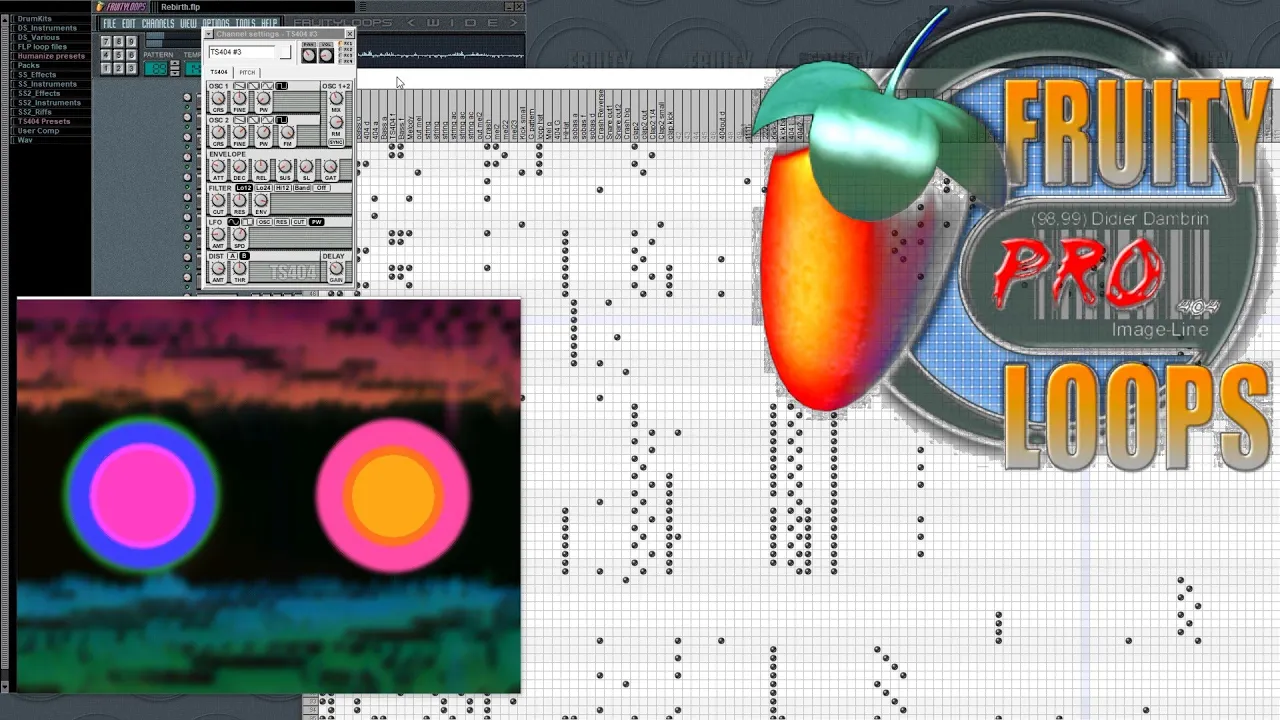Choose the square LFO shape icon
The image size is (1280, 720).
pos(248,222)
